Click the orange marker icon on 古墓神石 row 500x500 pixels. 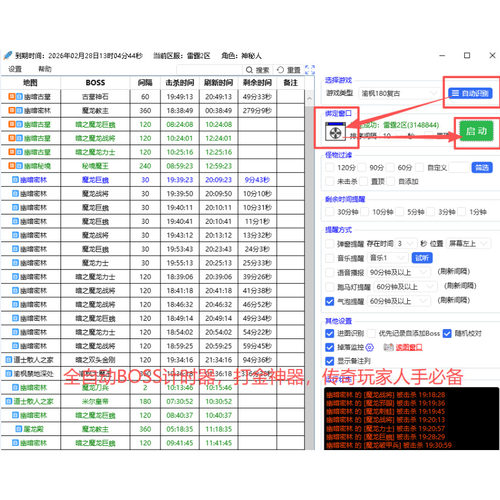(x=12, y=96)
